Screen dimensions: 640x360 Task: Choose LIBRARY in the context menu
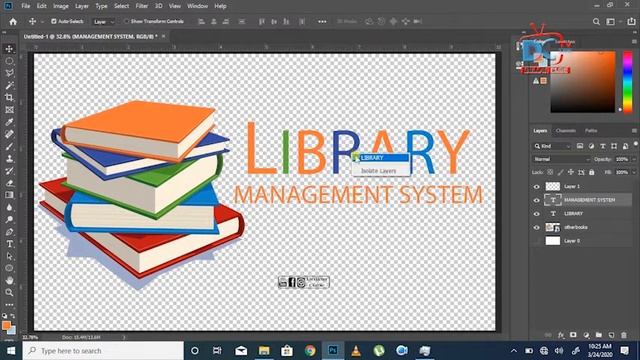tap(380, 158)
